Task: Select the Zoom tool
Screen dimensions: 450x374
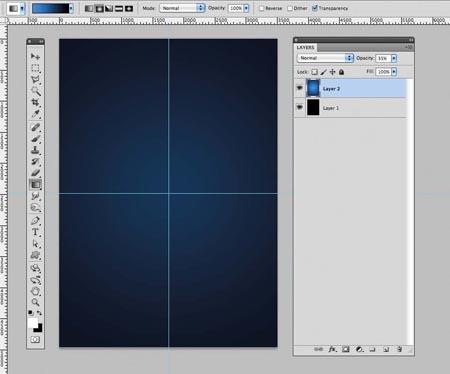Action: (x=35, y=302)
